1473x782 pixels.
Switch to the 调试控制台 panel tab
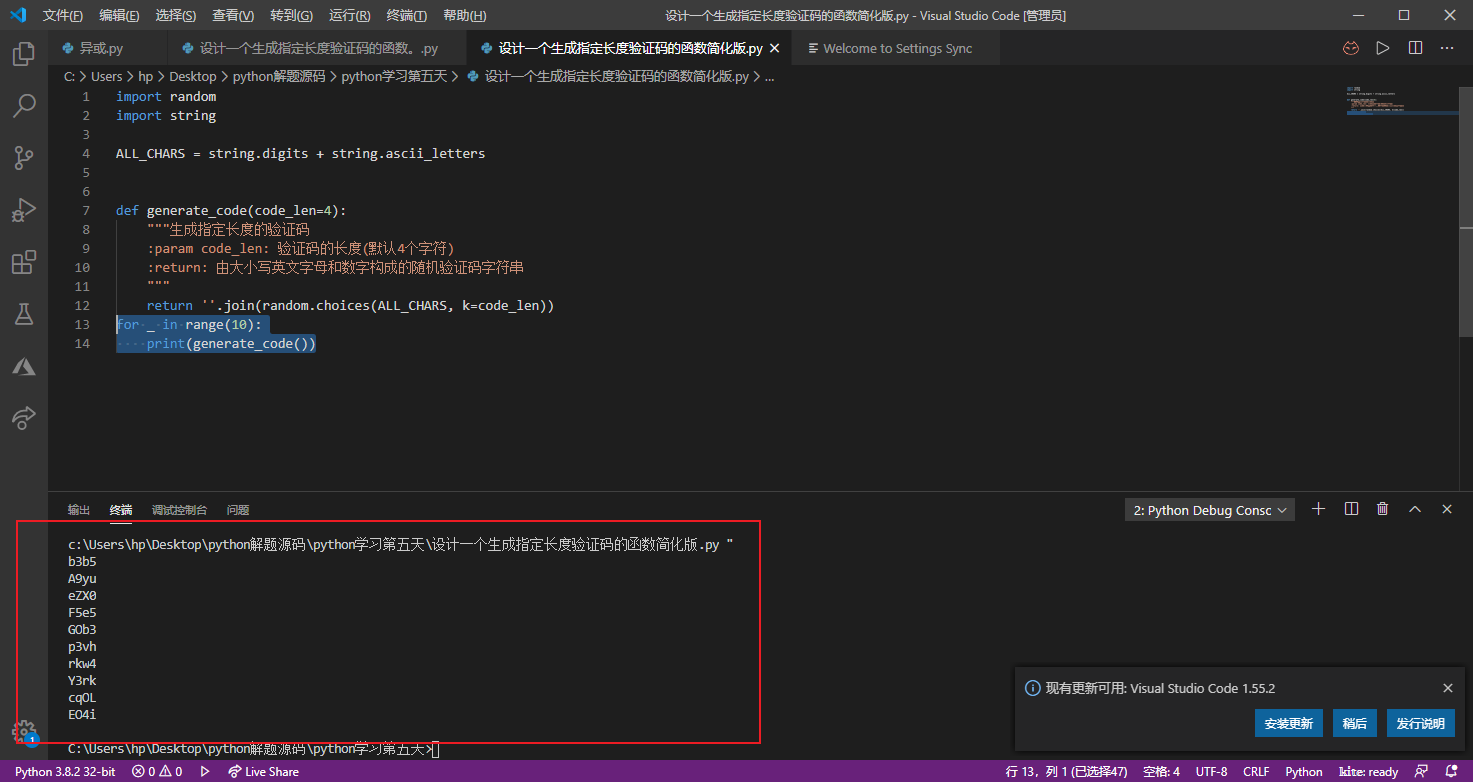pos(179,510)
